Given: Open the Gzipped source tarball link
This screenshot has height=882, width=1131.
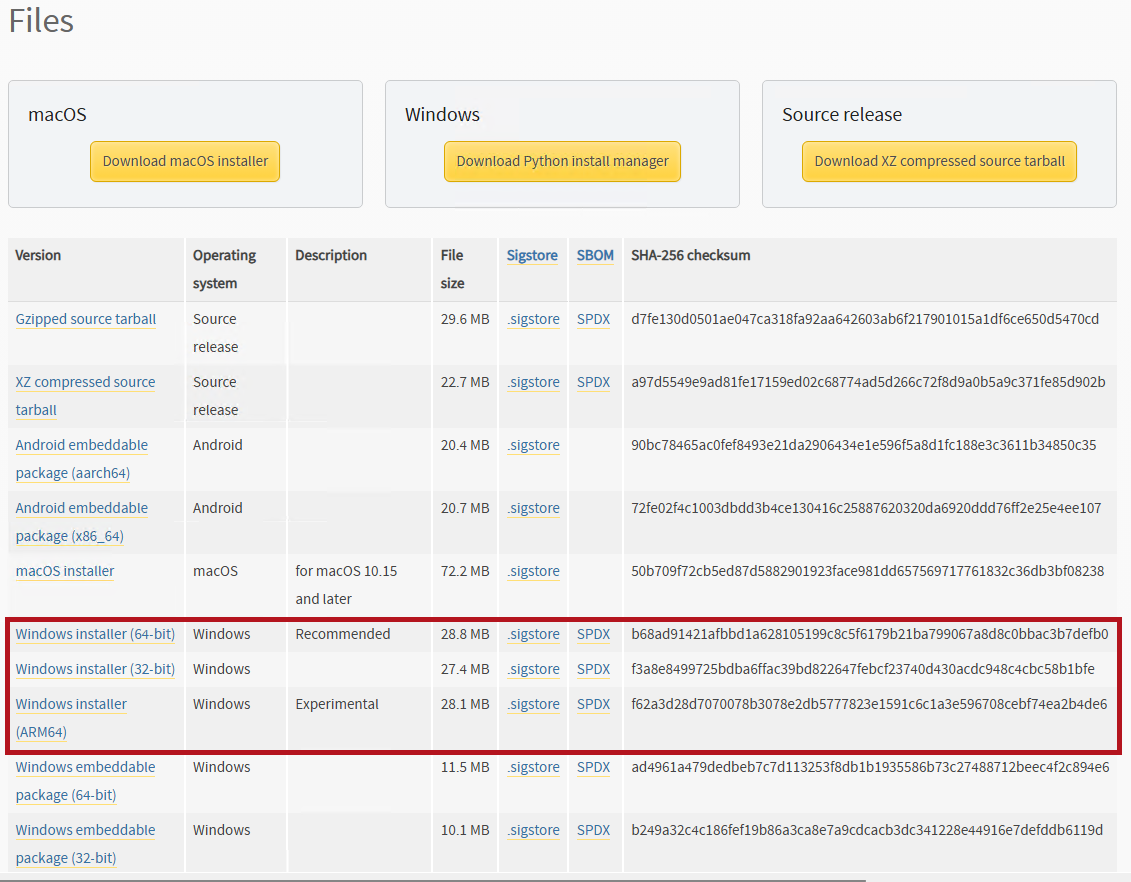Looking at the screenshot, I should [86, 319].
